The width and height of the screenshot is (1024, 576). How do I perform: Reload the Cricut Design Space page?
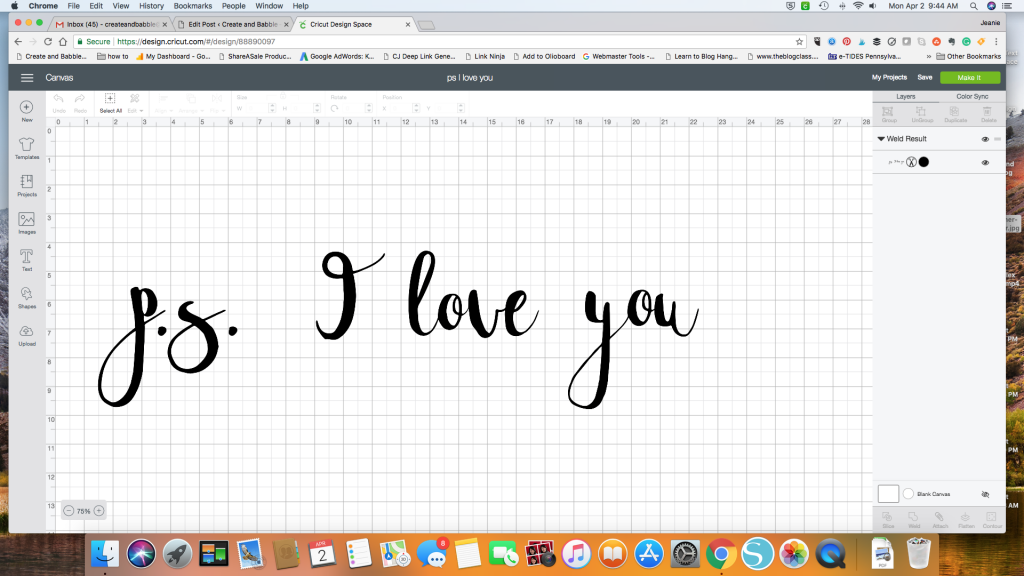point(48,41)
